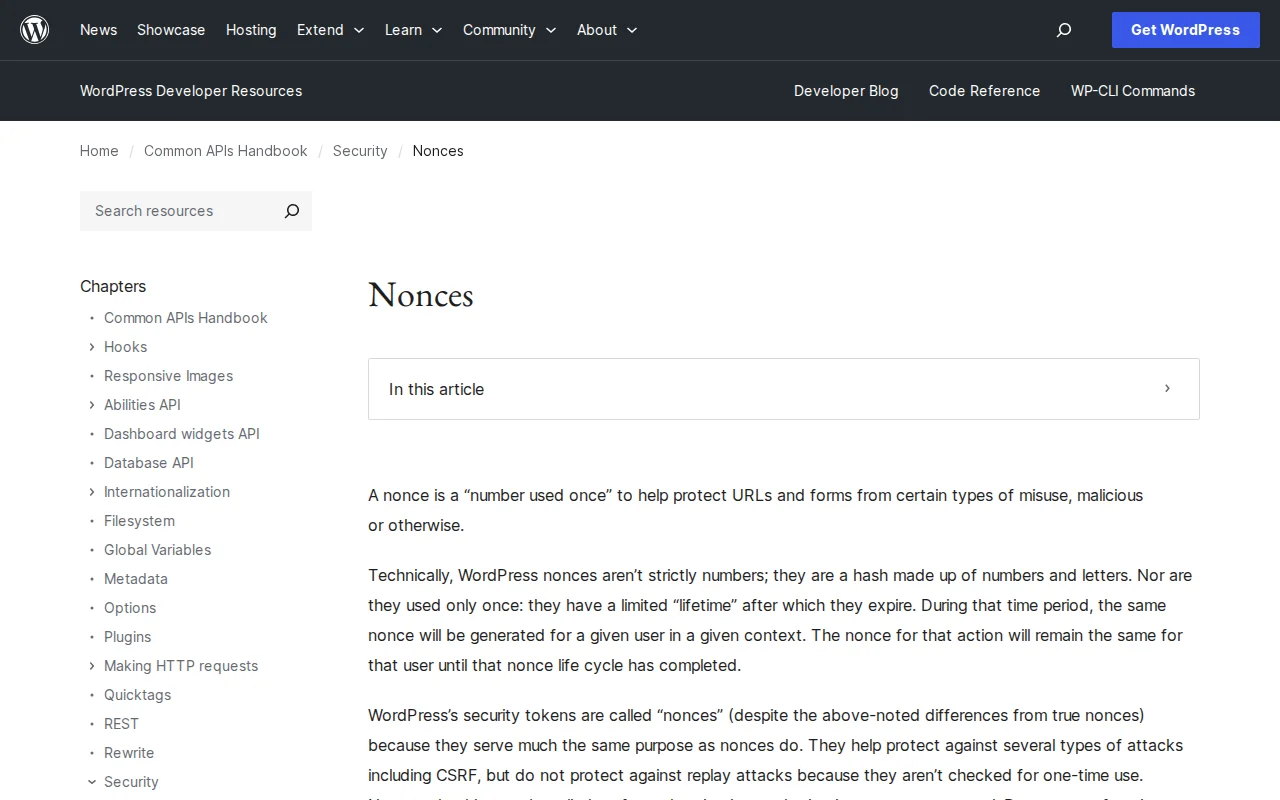The image size is (1280, 800).
Task: Expand the 'In this article' section
Action: coord(1166,389)
